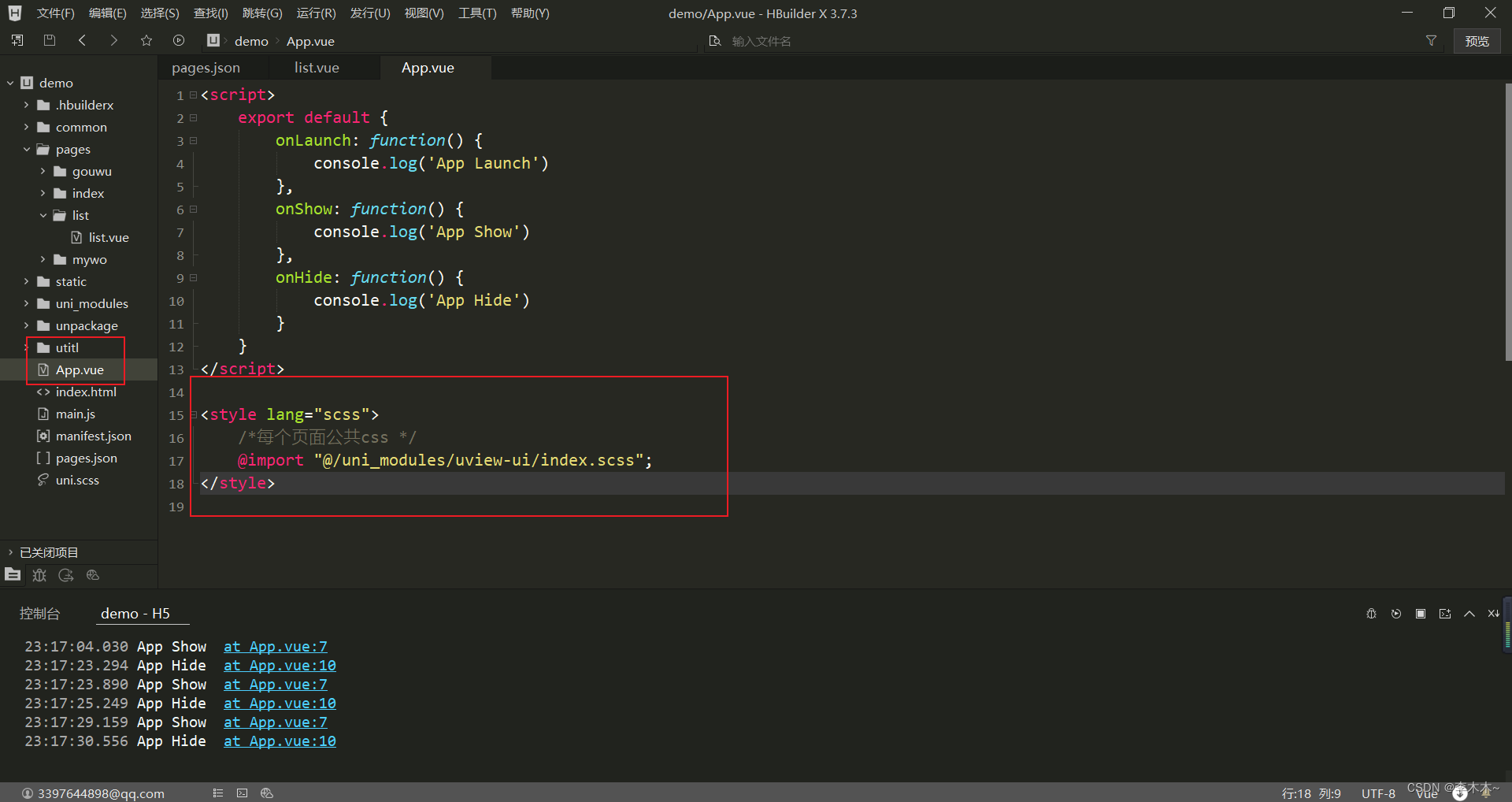Fold the style block at line 15
Screen dimensions: 1512x802
pyautogui.click(x=193, y=415)
